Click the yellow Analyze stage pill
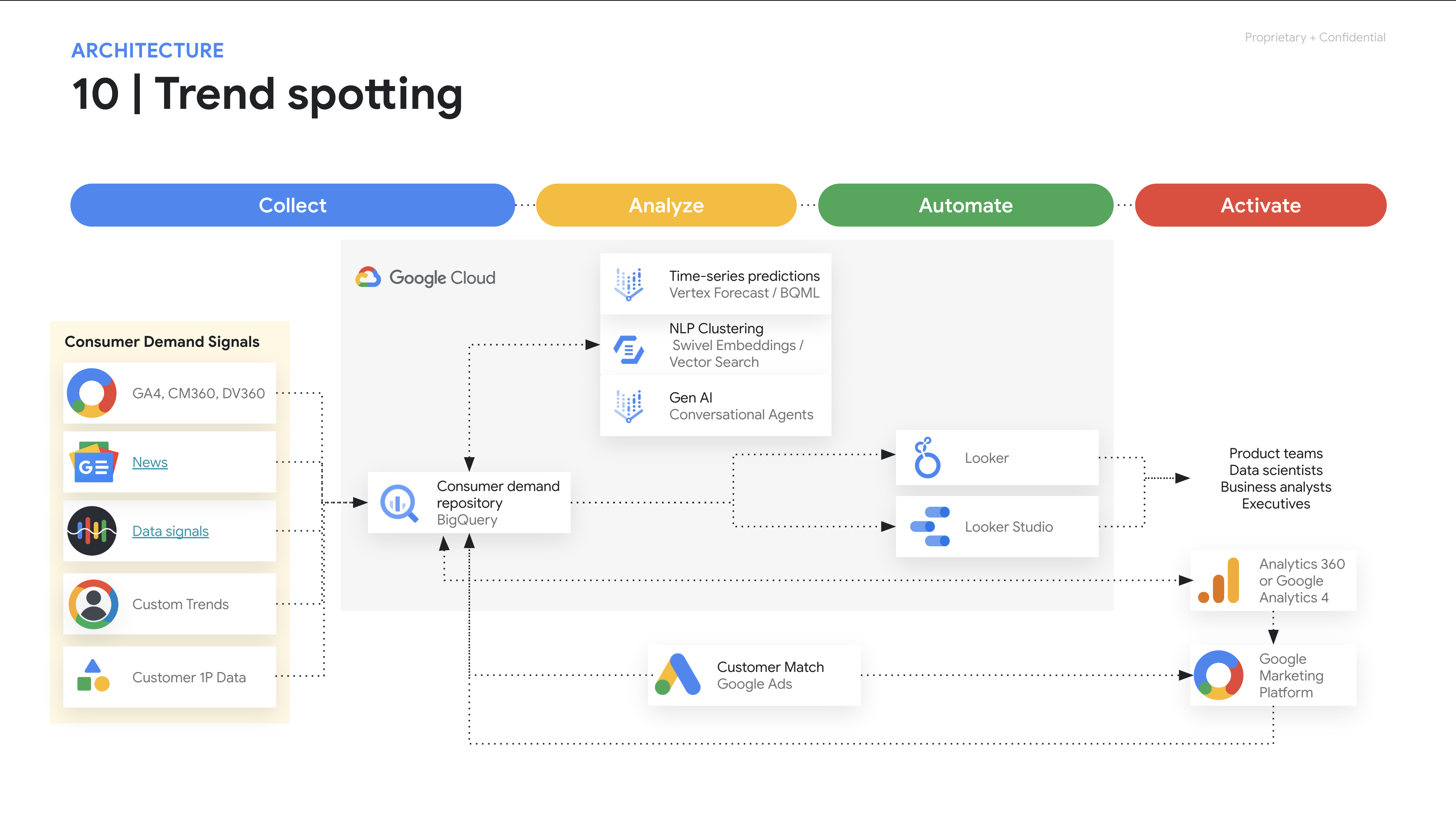The width and height of the screenshot is (1456, 820). 666,205
